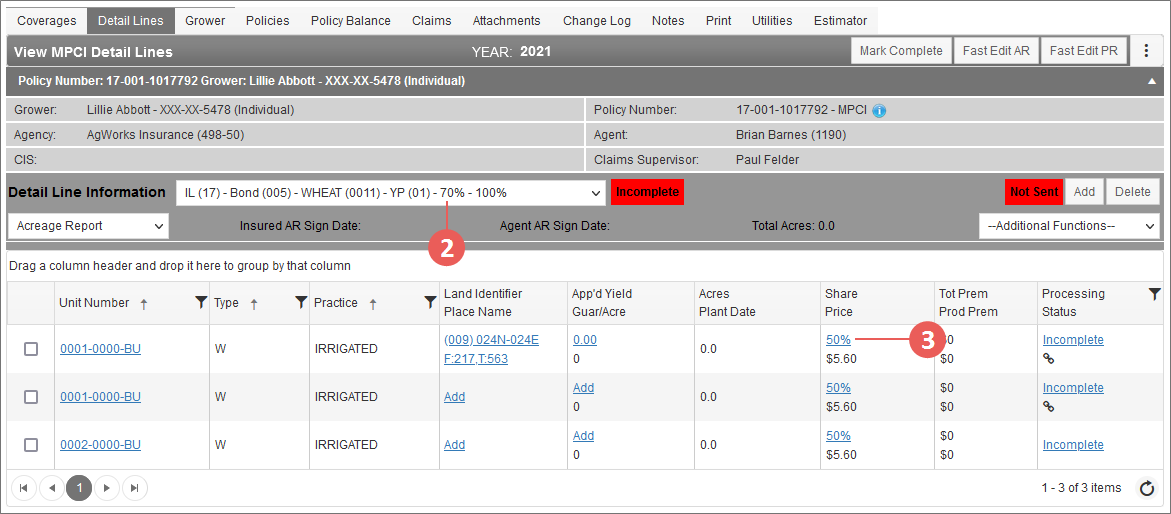
Task: Click the Delete detail line button
Action: (1132, 192)
